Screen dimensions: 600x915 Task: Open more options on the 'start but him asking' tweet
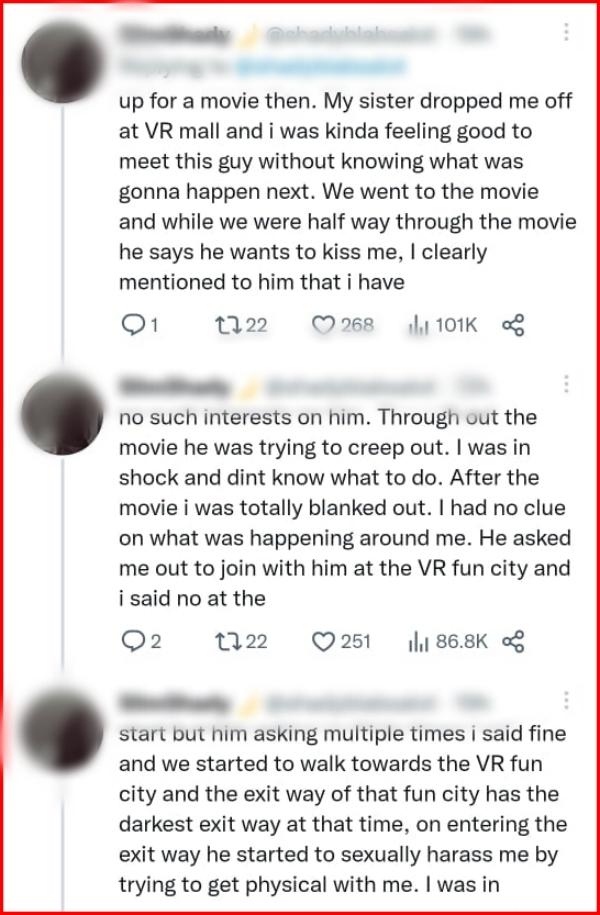566,700
